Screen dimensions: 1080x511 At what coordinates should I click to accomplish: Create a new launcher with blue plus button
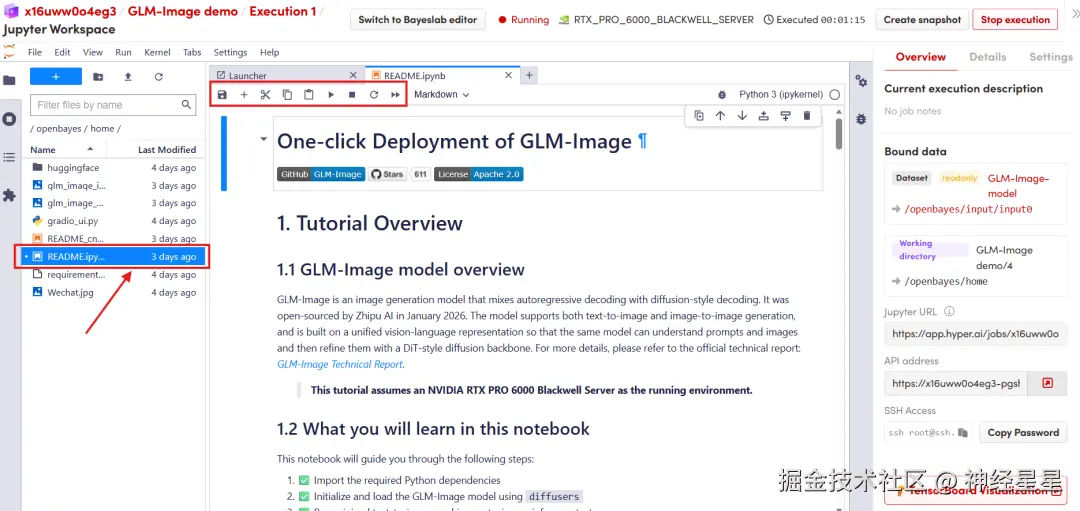pyautogui.click(x=56, y=76)
